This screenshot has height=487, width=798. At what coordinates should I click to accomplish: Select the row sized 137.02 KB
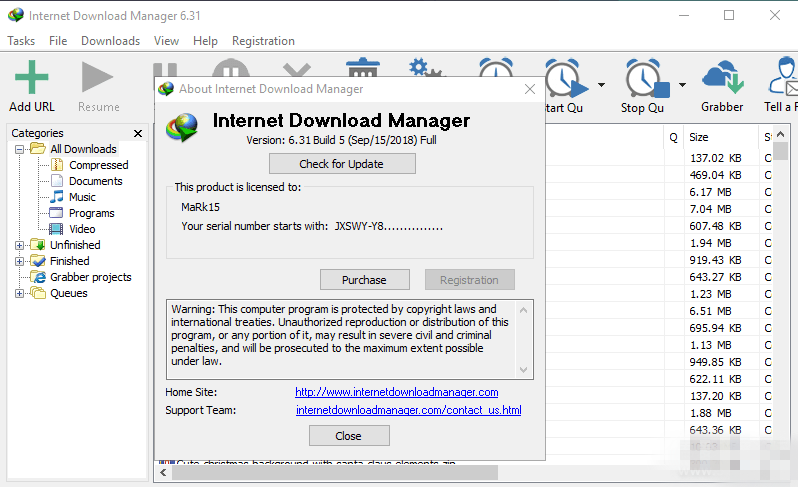coord(715,158)
